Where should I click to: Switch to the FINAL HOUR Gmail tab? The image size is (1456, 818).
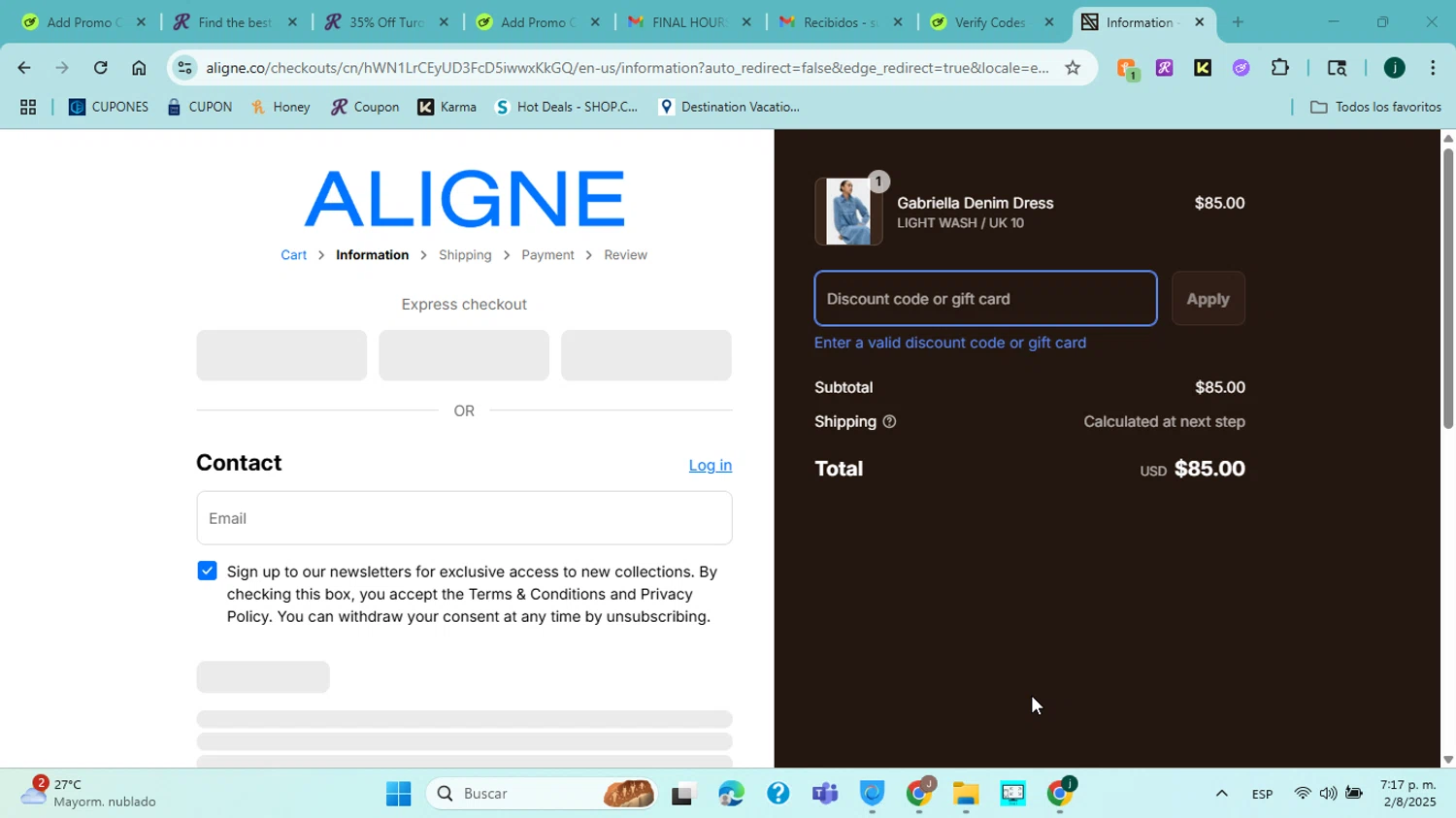click(688, 21)
